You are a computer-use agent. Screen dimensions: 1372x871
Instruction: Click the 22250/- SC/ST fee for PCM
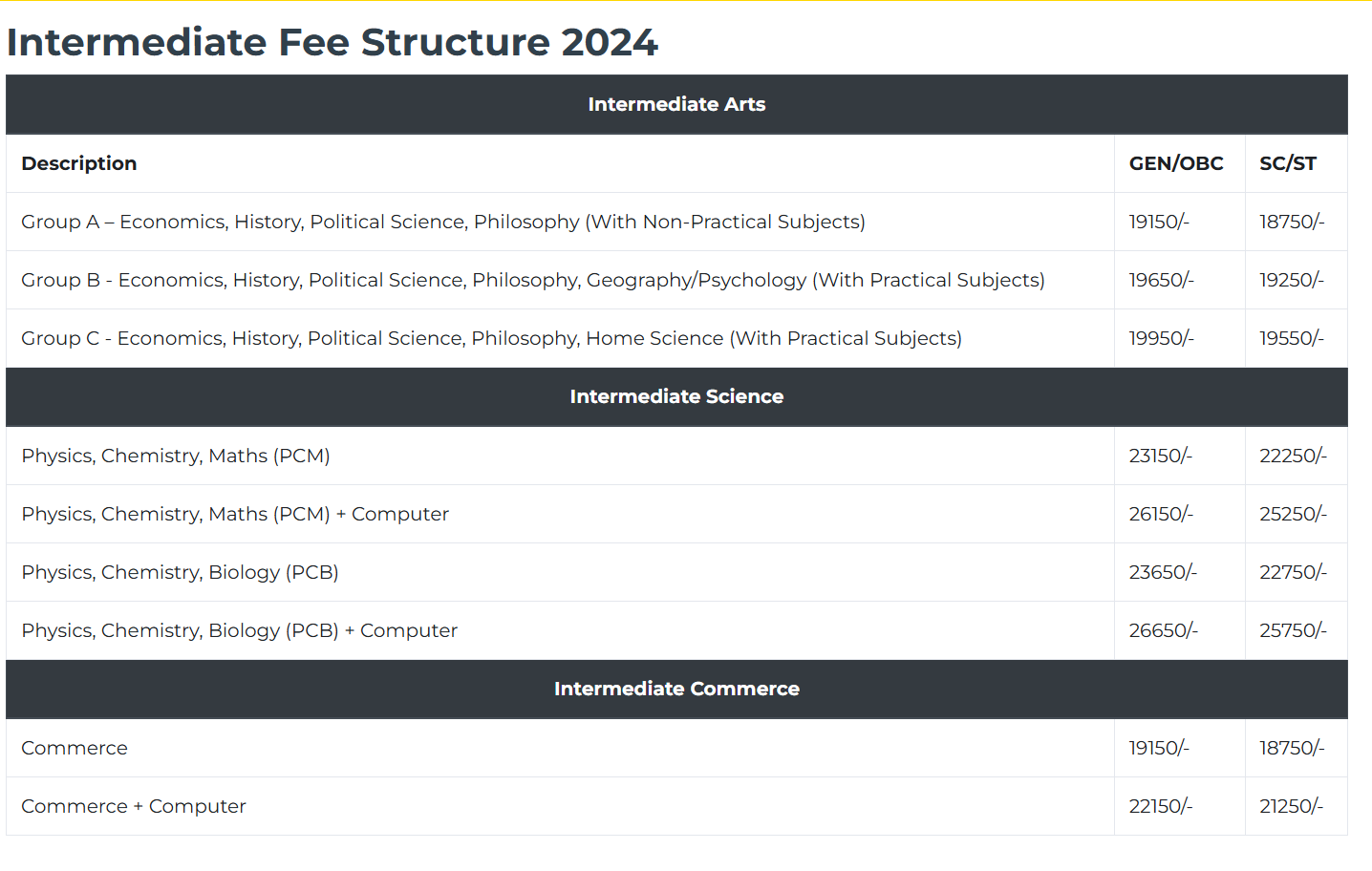pos(1293,456)
